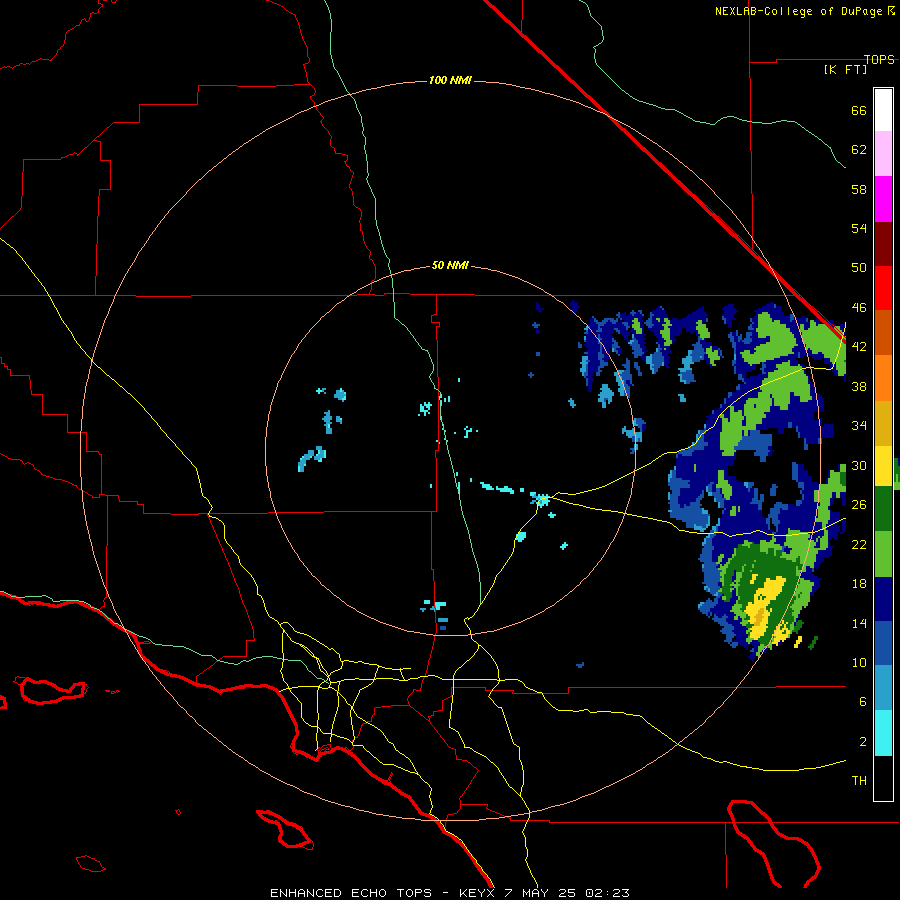Click the light pink 62K ft legend swatch
The width and height of the screenshot is (900, 900).
tap(883, 153)
